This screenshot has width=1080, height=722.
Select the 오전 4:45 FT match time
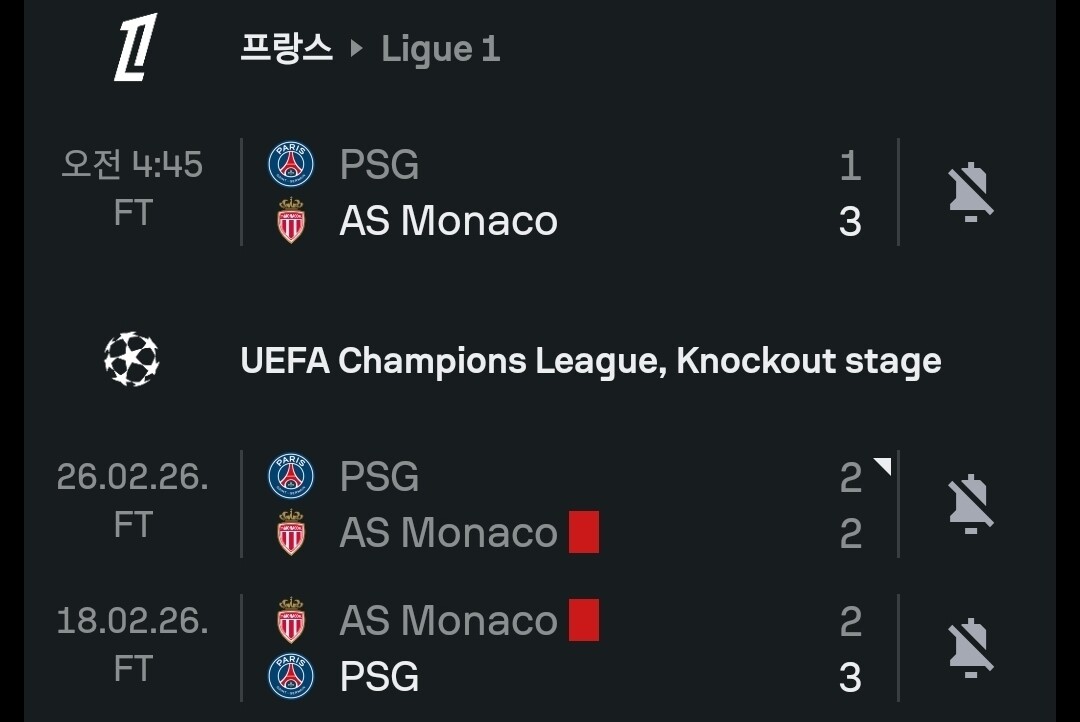point(132,189)
